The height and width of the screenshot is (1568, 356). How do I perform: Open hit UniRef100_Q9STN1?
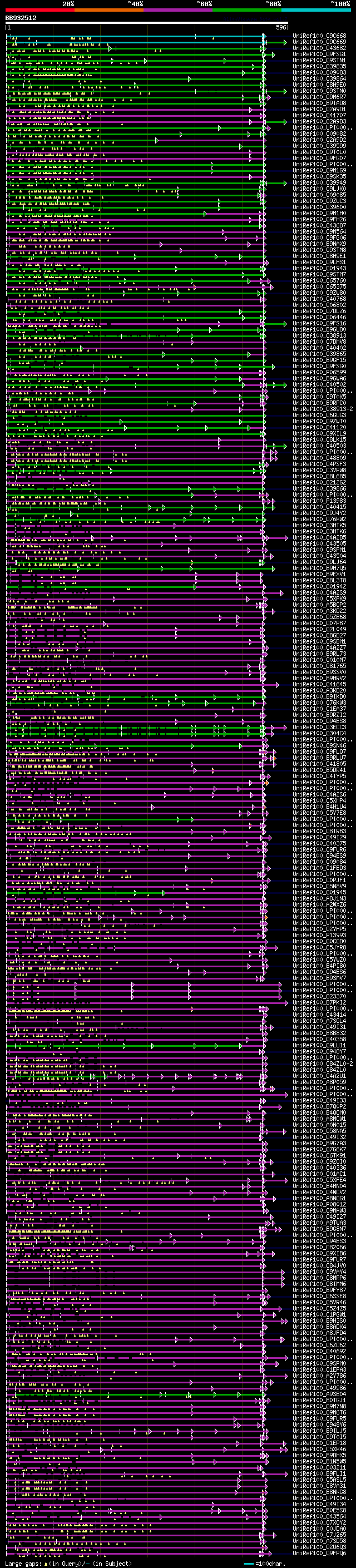[x=319, y=60]
